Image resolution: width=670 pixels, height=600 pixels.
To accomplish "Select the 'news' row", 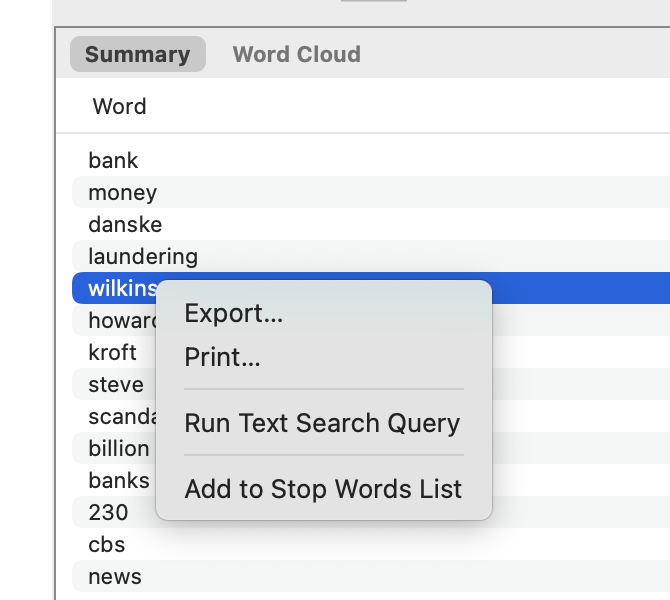I will click(x=115, y=576).
